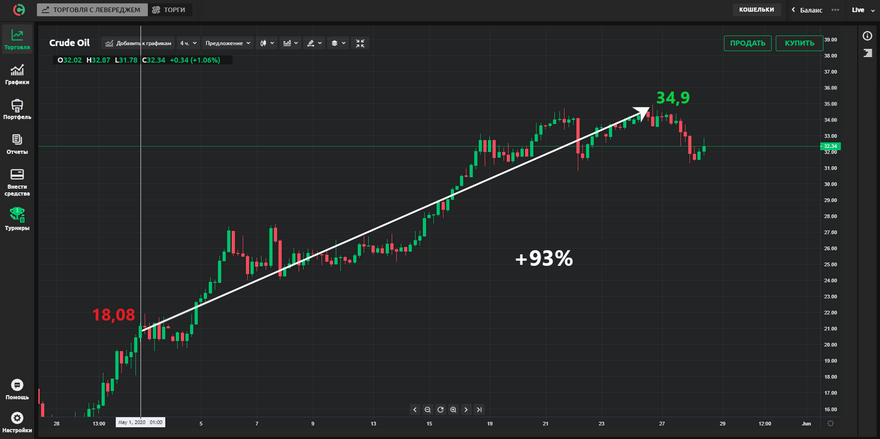Open Настройки settings in sidebar
This screenshot has height=439, width=880.
point(17,422)
